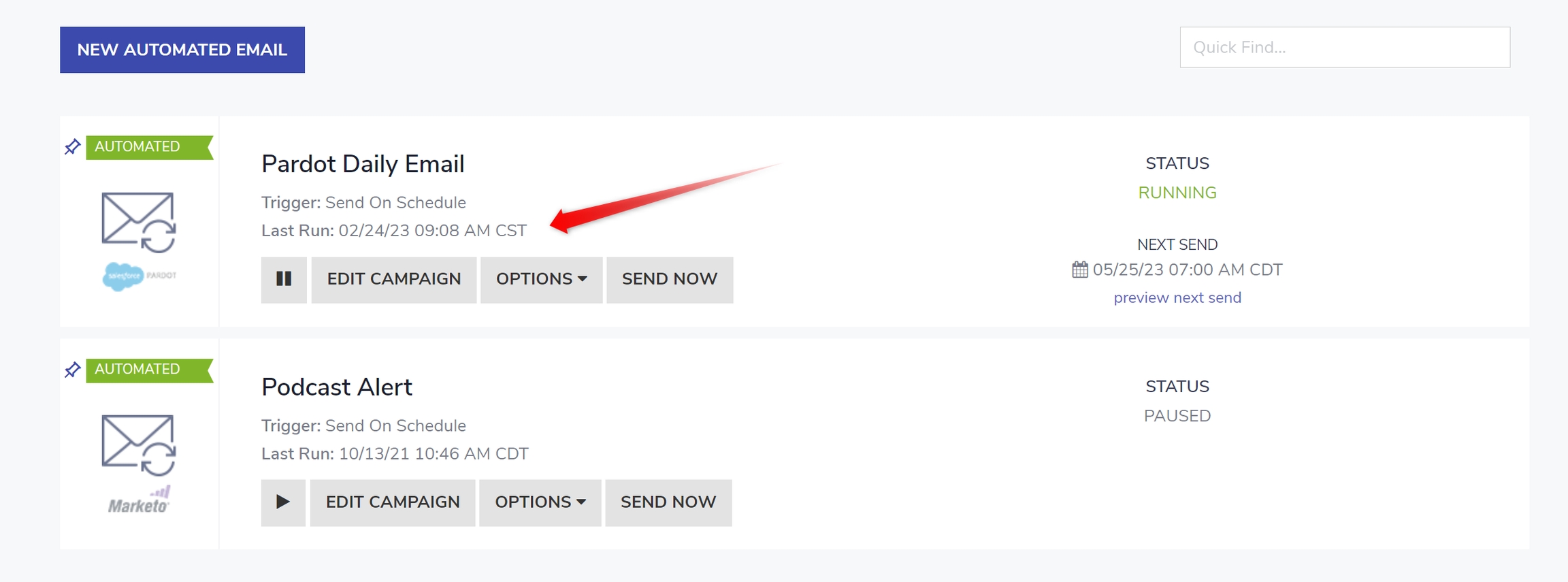1568x582 pixels.
Task: Click the calendar icon beside next send date
Action: point(1080,270)
